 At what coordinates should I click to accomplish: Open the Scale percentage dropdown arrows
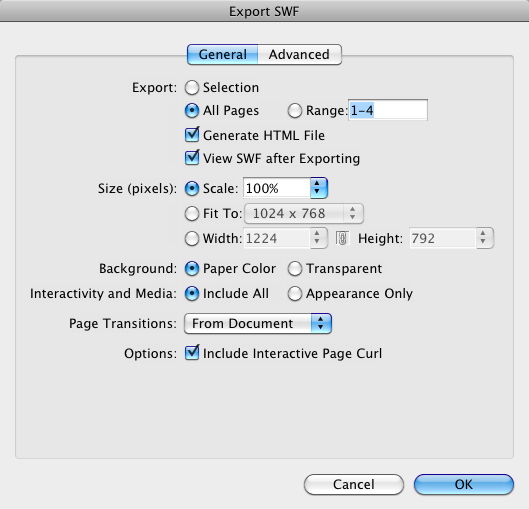click(x=318, y=188)
